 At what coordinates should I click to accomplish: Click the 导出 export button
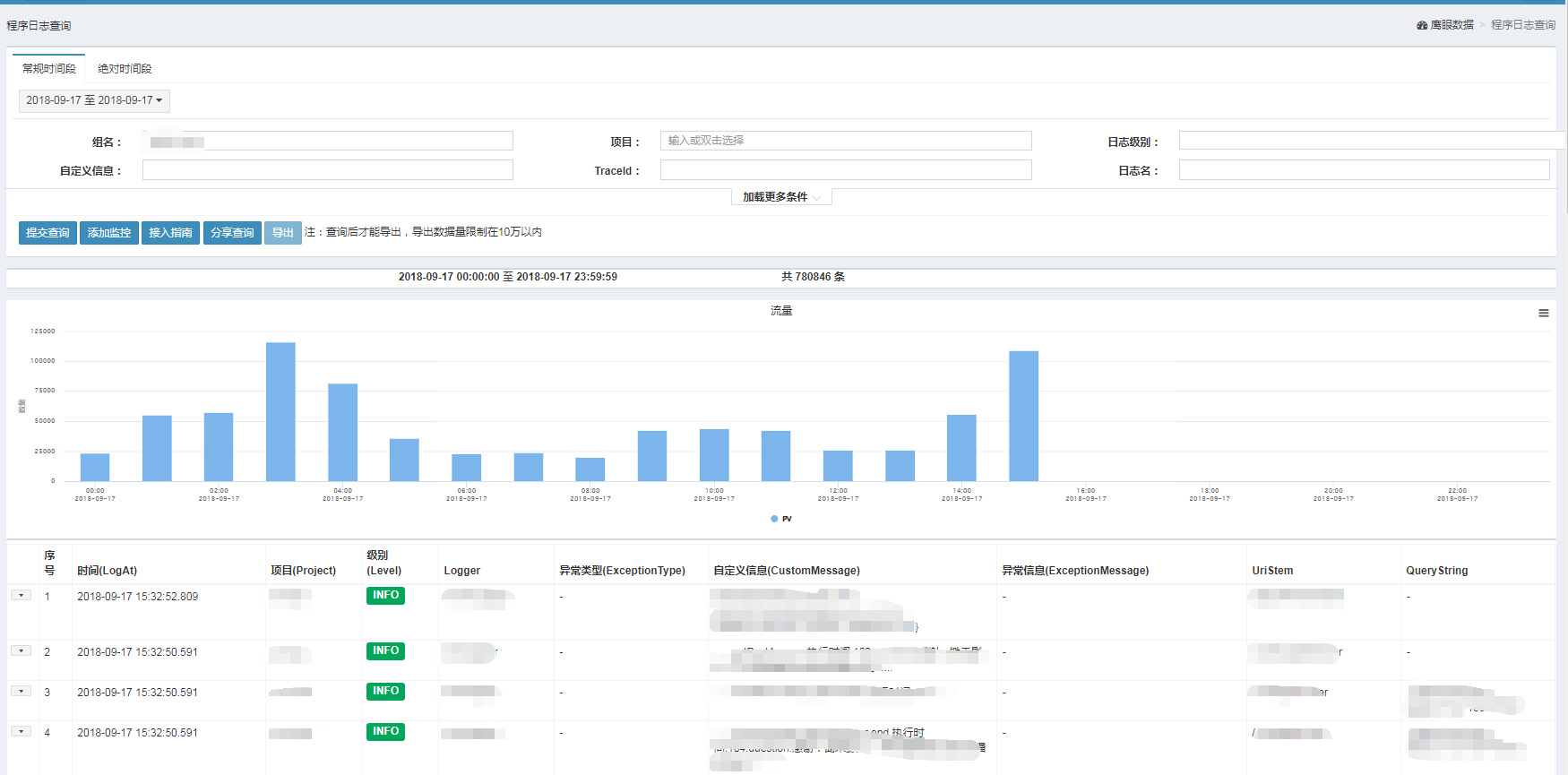point(283,233)
